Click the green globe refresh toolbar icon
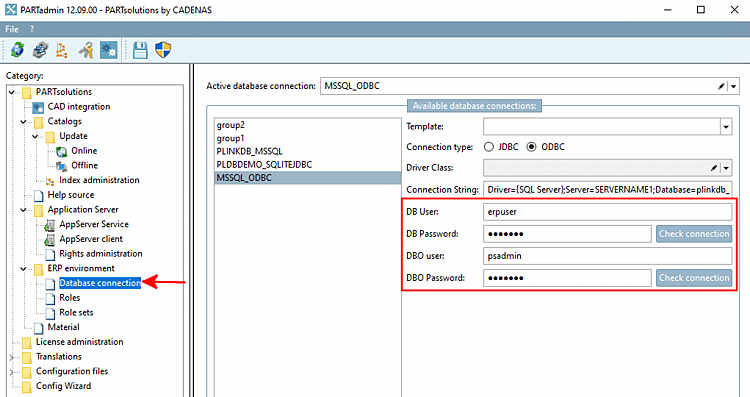 (17, 50)
